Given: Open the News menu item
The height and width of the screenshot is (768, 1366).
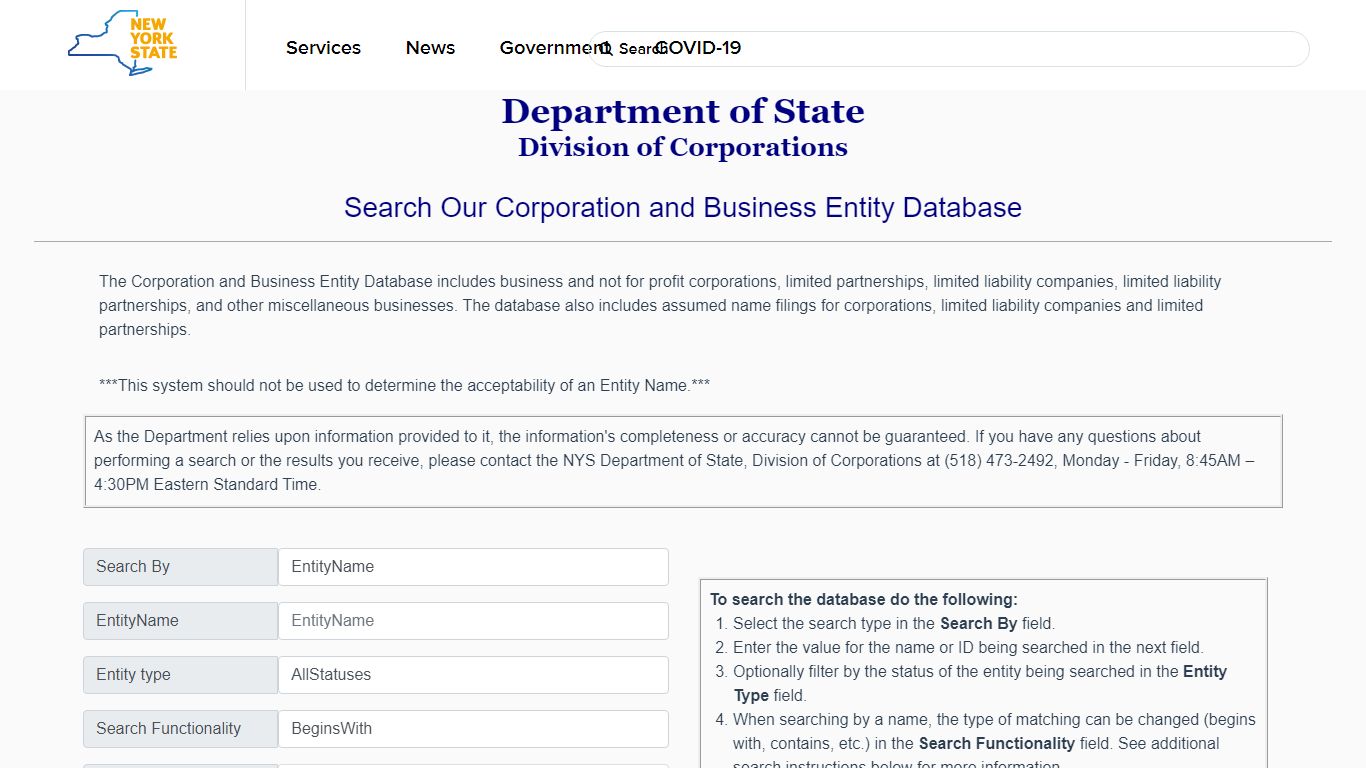Looking at the screenshot, I should tap(430, 48).
